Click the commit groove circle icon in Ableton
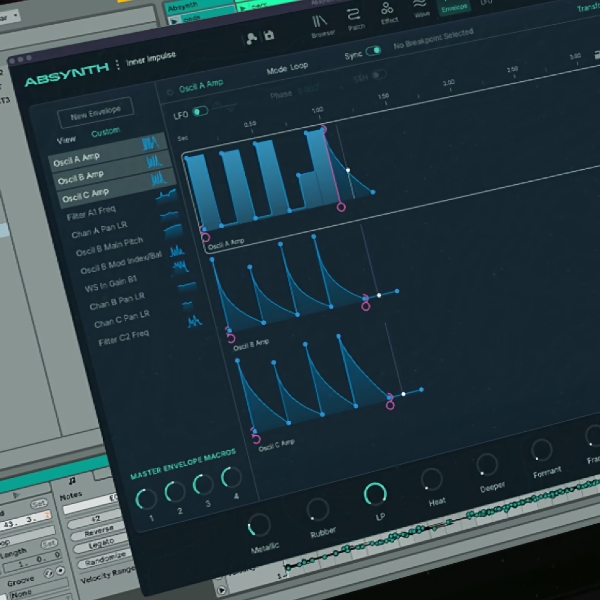600x600 pixels. [x=60, y=571]
